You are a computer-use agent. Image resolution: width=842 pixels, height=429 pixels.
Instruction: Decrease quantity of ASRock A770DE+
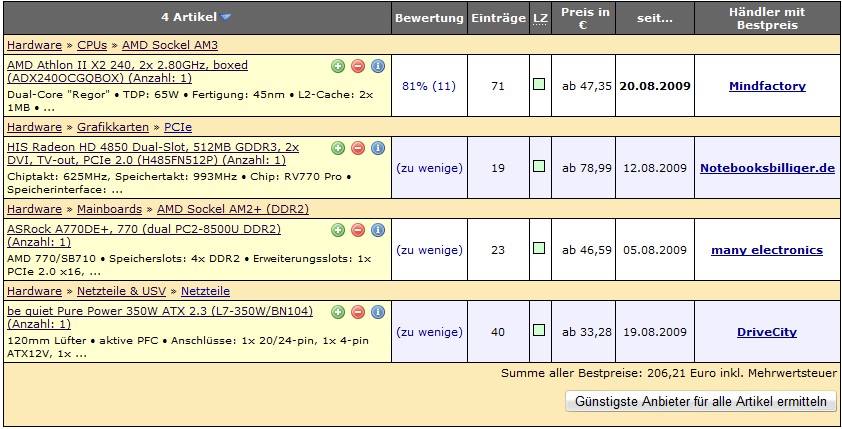click(x=358, y=230)
